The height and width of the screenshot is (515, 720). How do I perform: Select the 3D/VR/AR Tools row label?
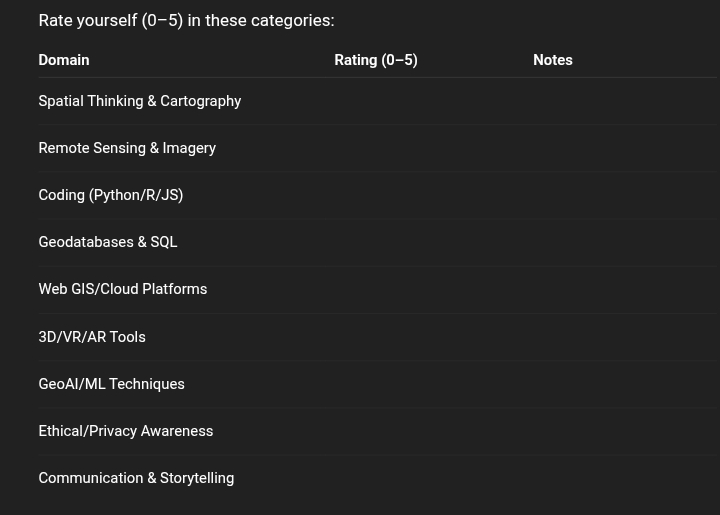click(x=92, y=337)
